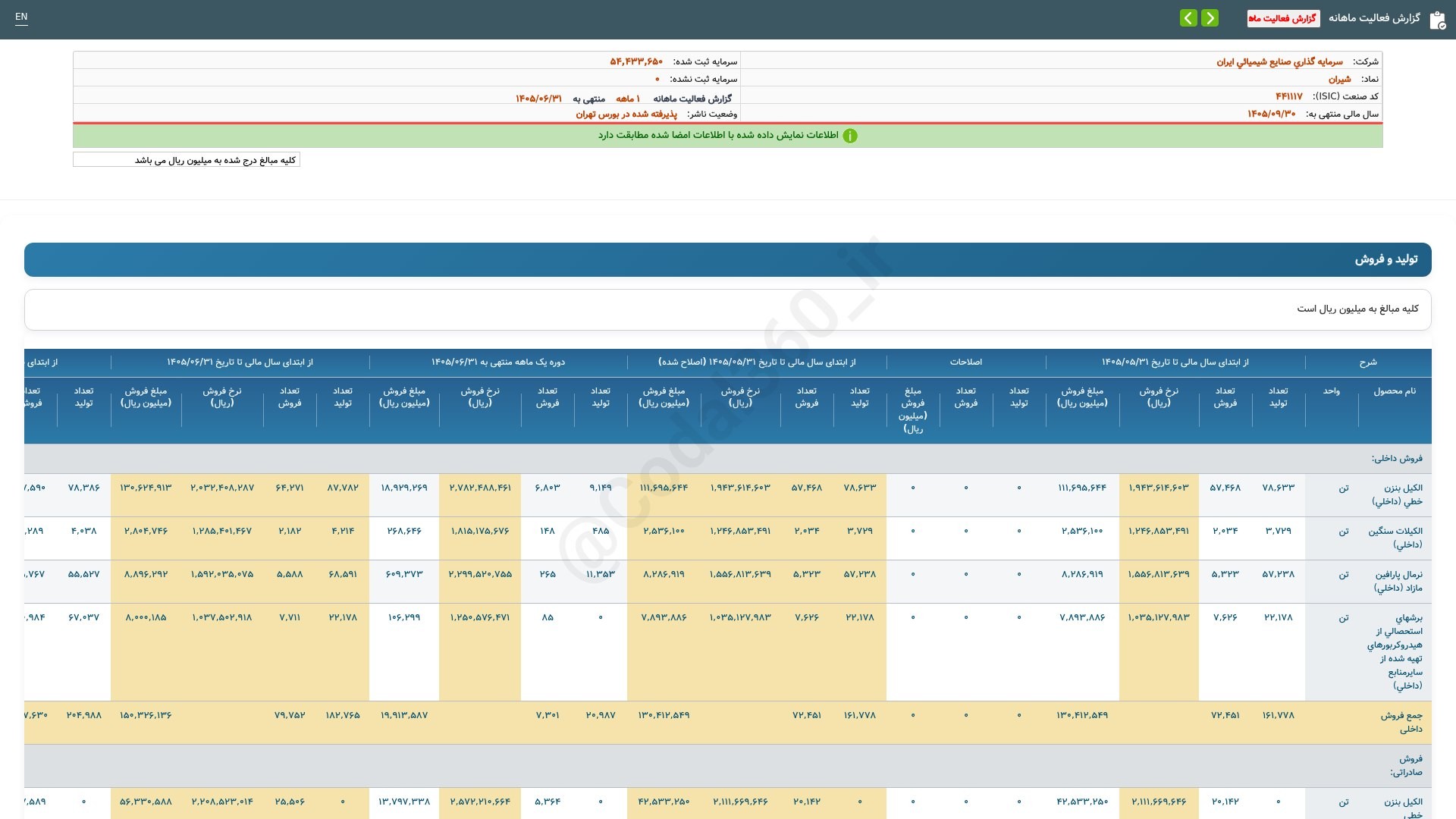
Task: Click the rate cell ۱,۸۱۵,۱۷۵,۶۷۶ for الکیلات سنگین
Action: 480,531
